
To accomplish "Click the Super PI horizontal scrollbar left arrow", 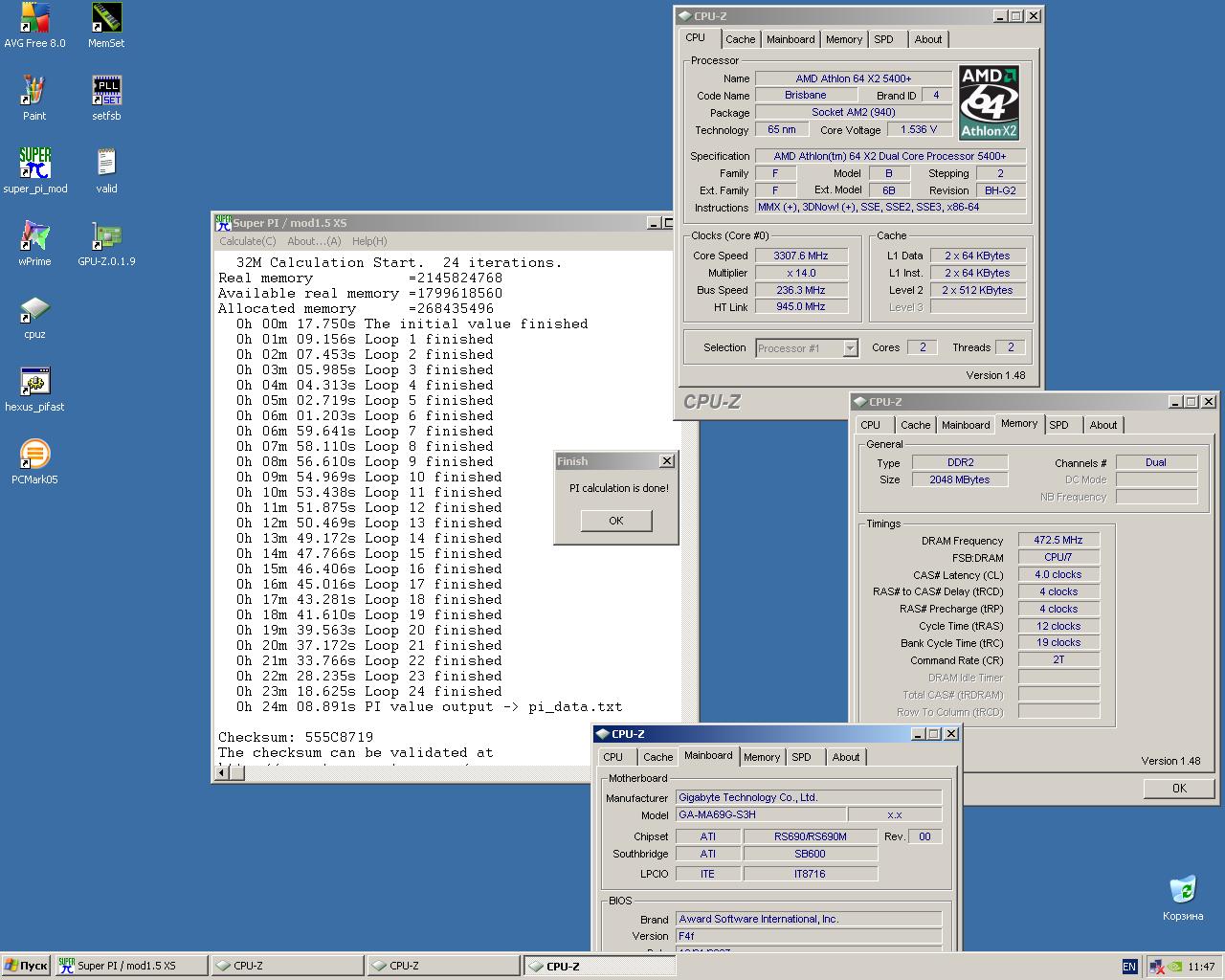I will pyautogui.click(x=221, y=773).
